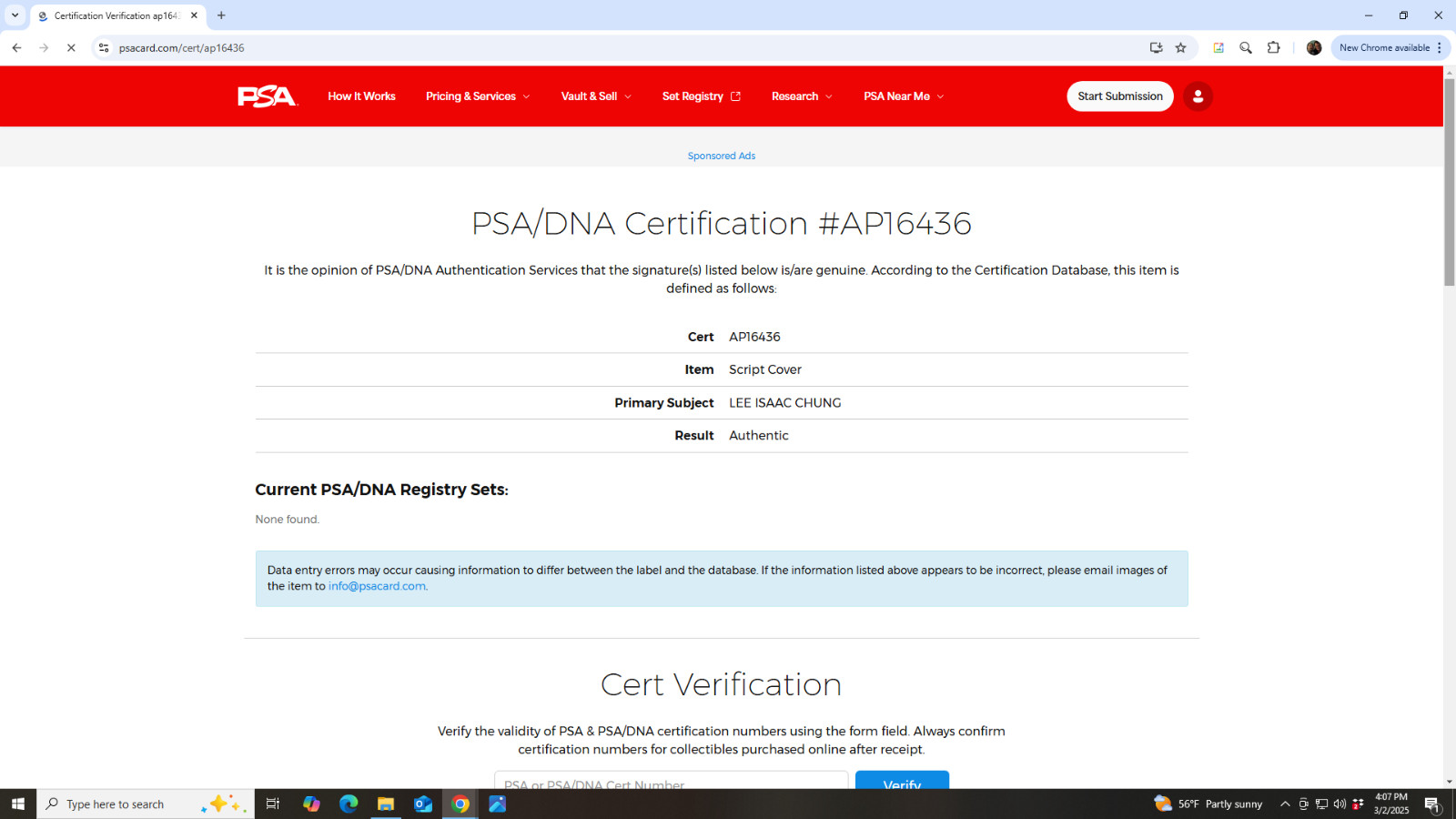Click the PSA logo in the header

268,96
